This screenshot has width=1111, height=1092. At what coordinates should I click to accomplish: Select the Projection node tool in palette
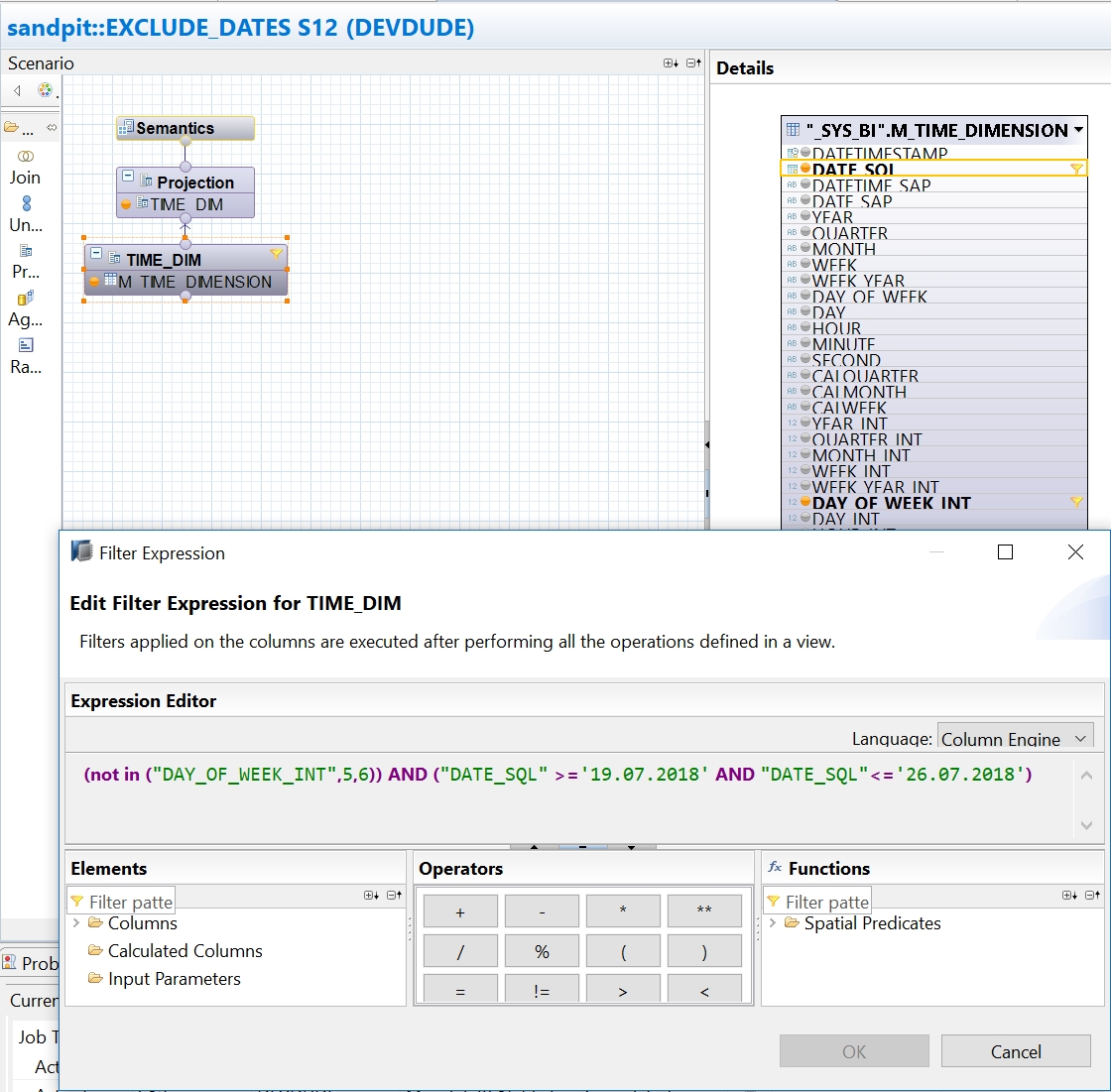[x=26, y=262]
